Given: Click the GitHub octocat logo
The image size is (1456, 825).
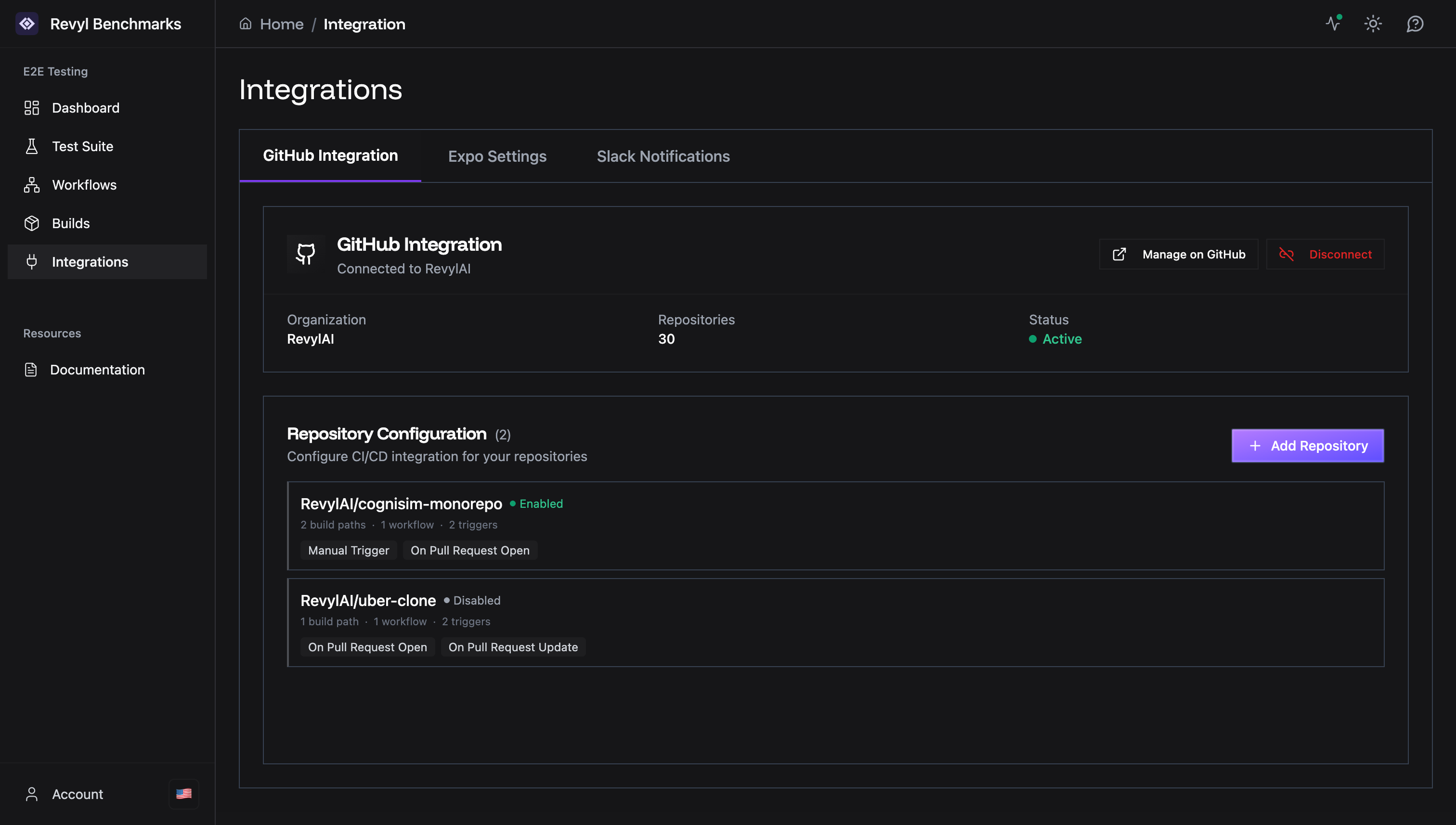Looking at the screenshot, I should pos(305,253).
